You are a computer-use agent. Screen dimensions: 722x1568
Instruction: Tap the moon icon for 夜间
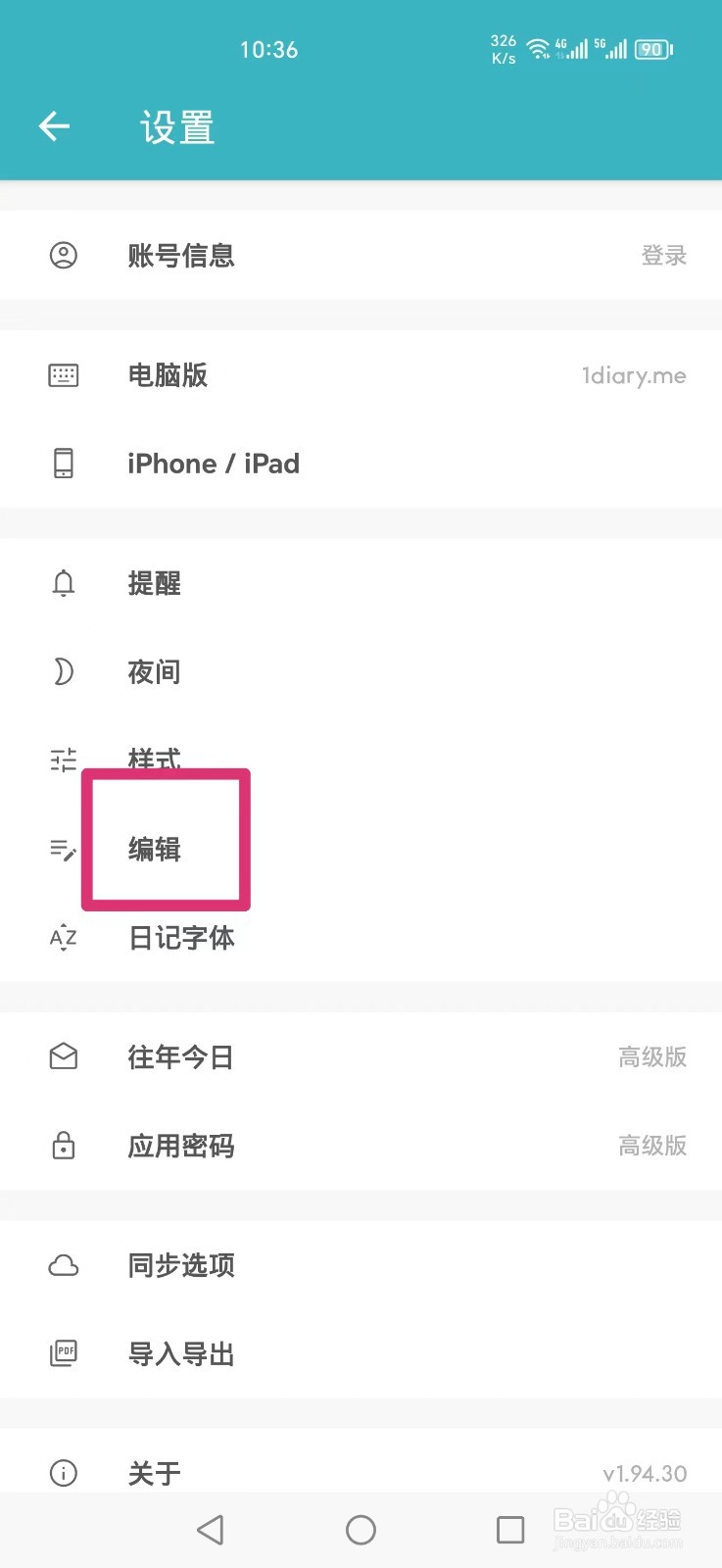pos(64,672)
